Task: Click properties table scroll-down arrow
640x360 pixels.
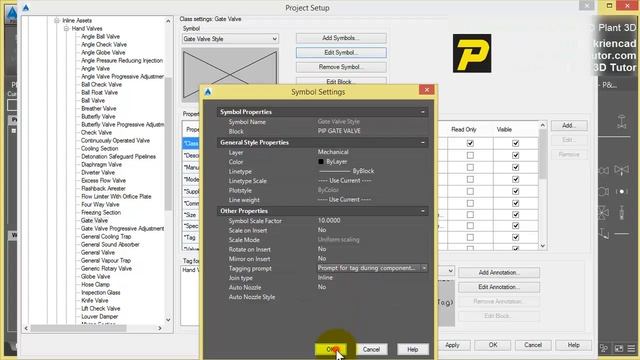Action: (x=542, y=246)
